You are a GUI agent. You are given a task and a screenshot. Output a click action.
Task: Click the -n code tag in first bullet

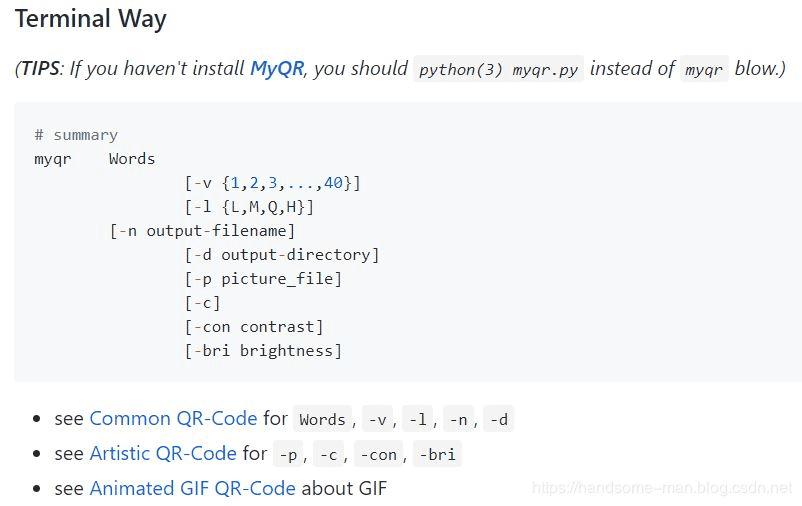[458, 420]
